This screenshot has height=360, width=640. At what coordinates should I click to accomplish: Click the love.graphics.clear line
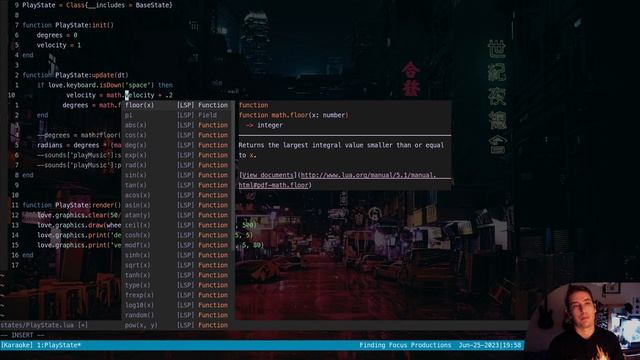tap(79, 215)
